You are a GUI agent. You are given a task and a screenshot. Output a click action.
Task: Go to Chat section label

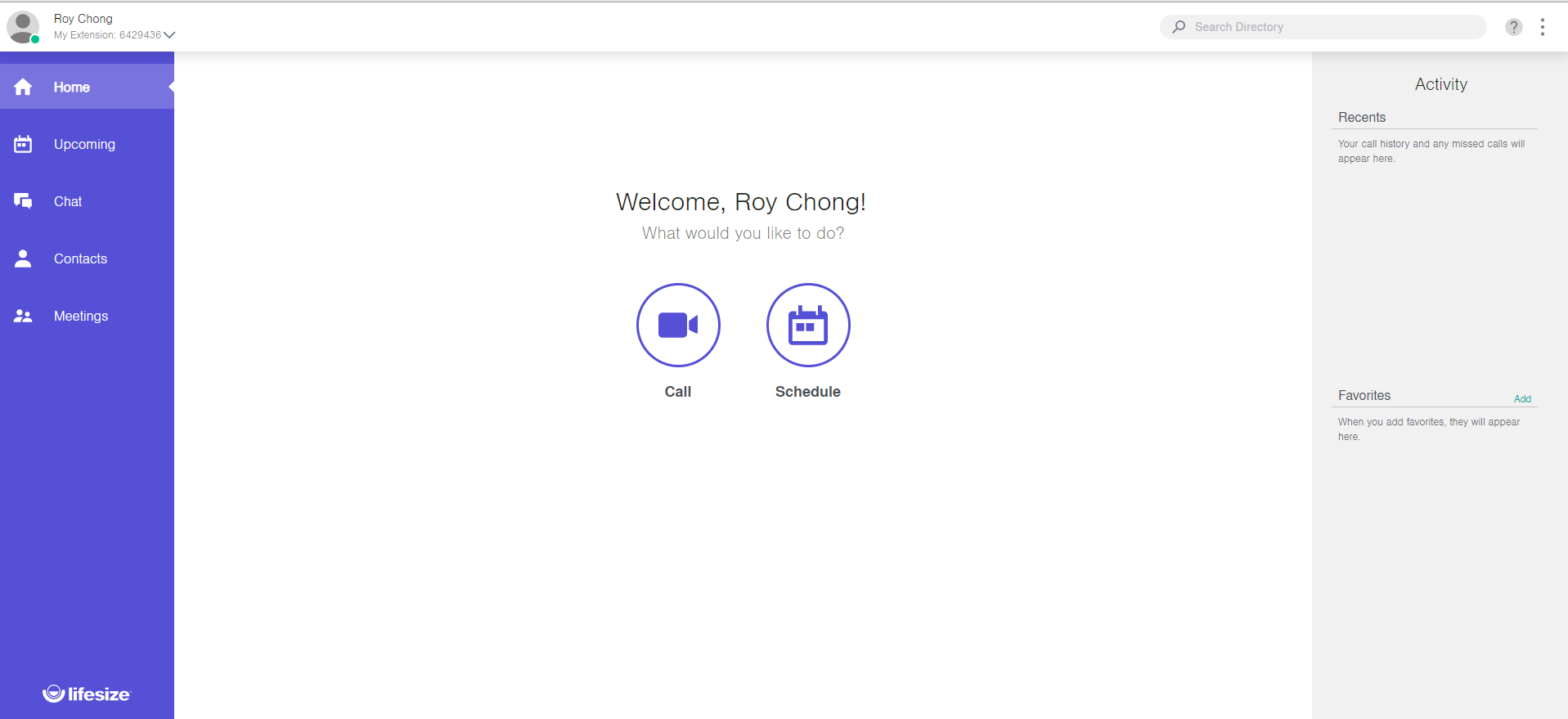68,201
